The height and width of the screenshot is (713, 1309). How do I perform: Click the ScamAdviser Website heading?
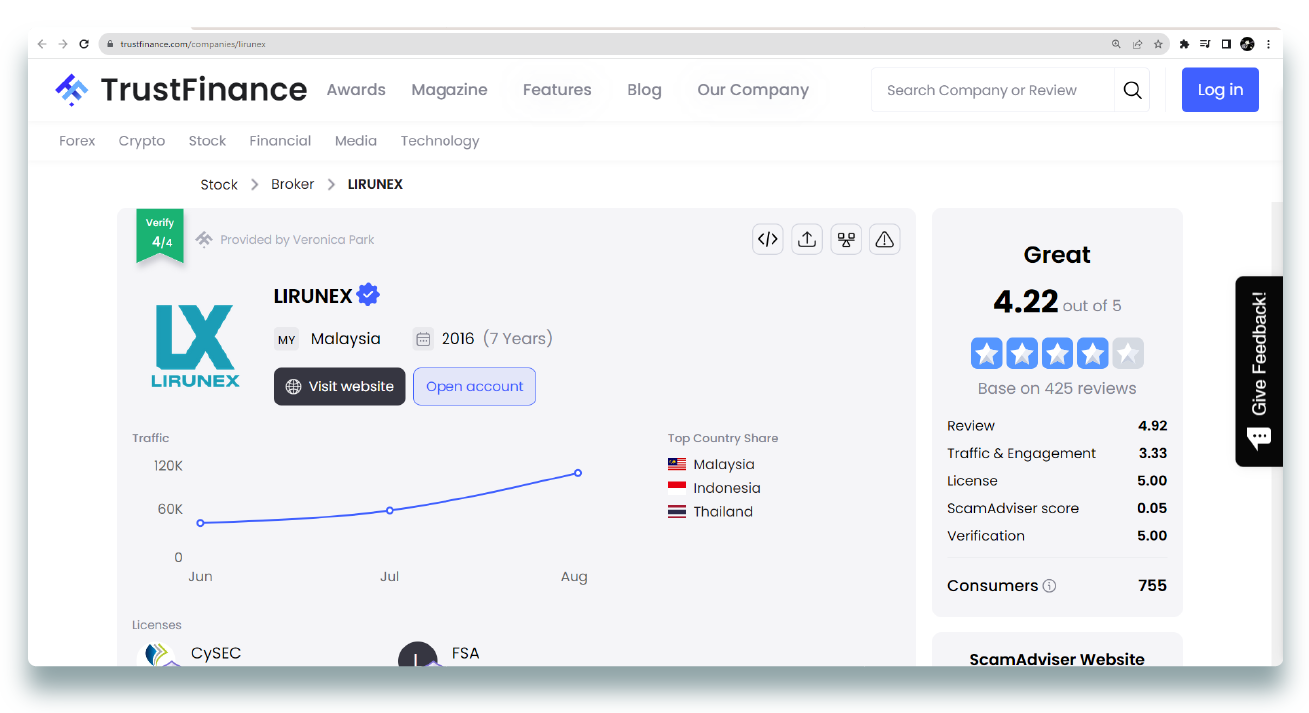[x=1057, y=659]
